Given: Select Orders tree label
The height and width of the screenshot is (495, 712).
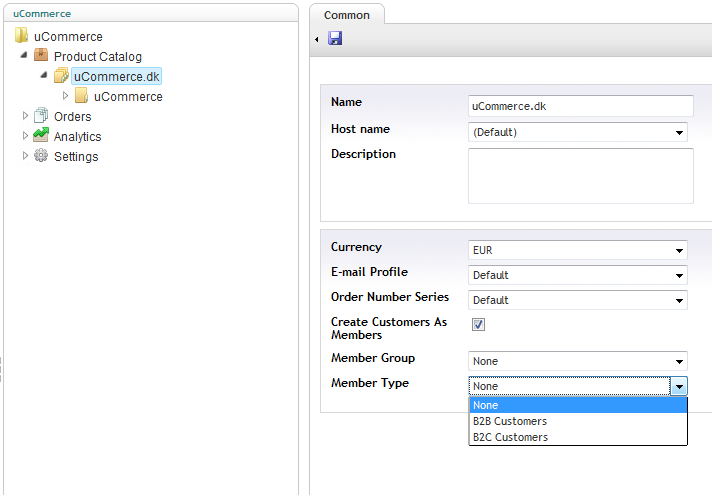Looking at the screenshot, I should 73,116.
